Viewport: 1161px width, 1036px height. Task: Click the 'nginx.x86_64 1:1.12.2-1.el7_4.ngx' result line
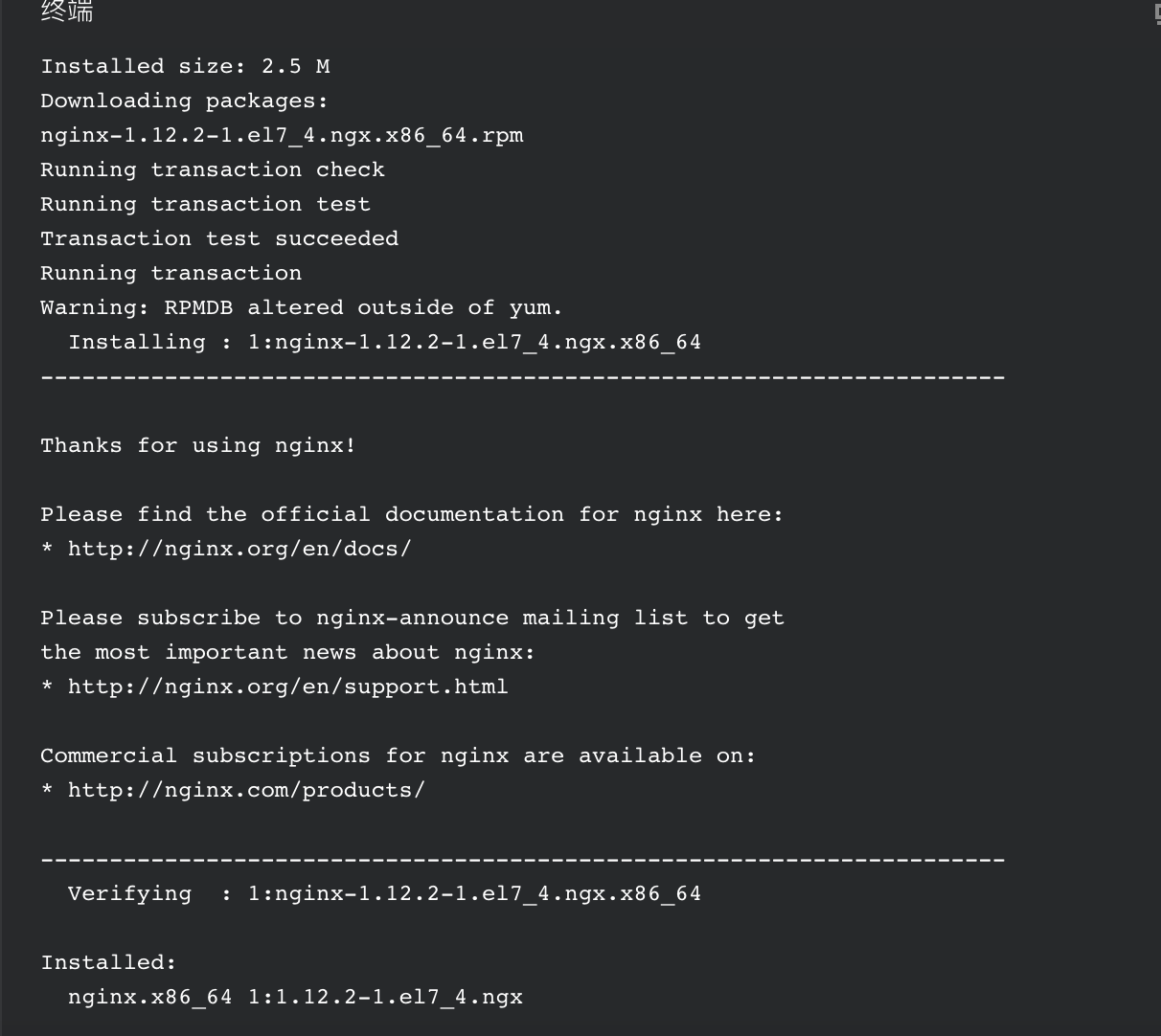click(295, 997)
